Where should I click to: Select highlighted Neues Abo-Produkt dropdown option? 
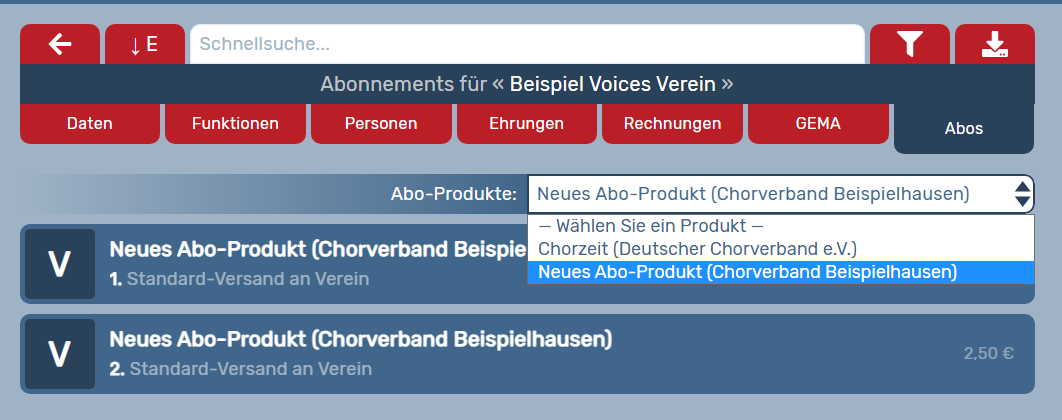point(748,272)
